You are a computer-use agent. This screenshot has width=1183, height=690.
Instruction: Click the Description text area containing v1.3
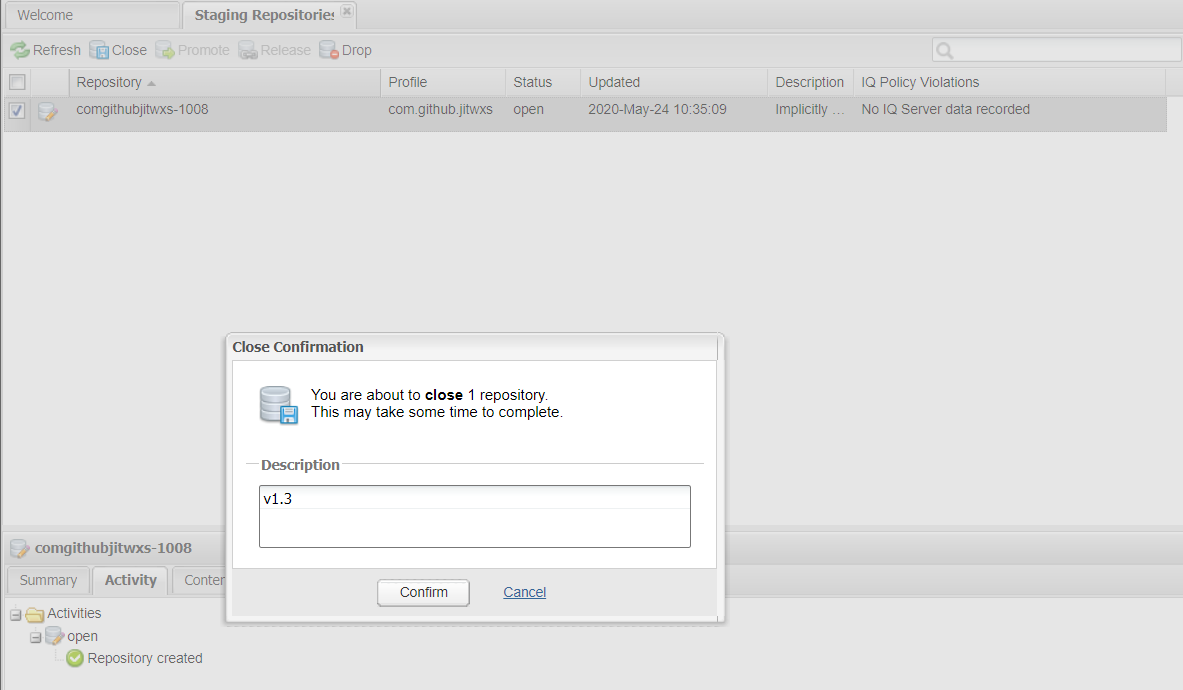pos(475,517)
